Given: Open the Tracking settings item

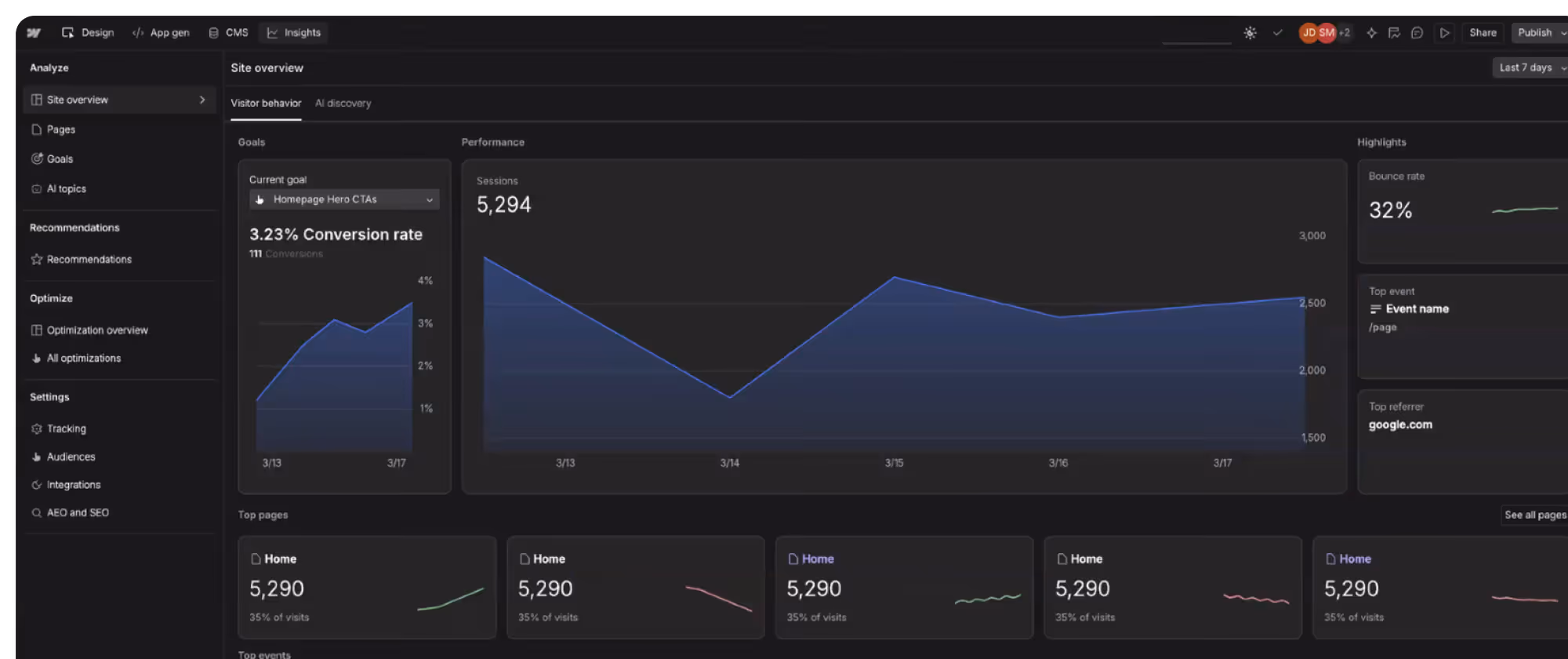Looking at the screenshot, I should pyautogui.click(x=119, y=428).
